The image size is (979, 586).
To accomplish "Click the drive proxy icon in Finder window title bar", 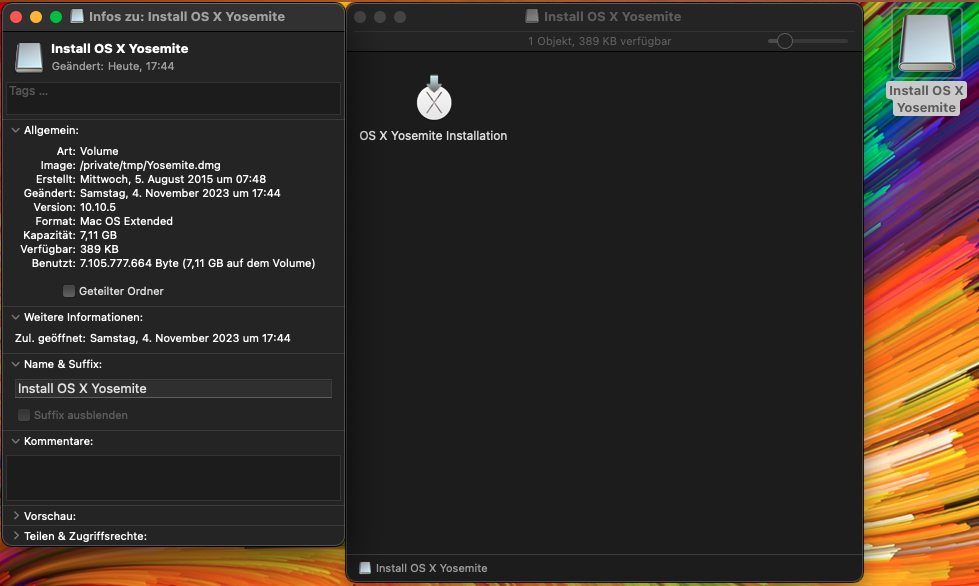I will click(x=532, y=16).
